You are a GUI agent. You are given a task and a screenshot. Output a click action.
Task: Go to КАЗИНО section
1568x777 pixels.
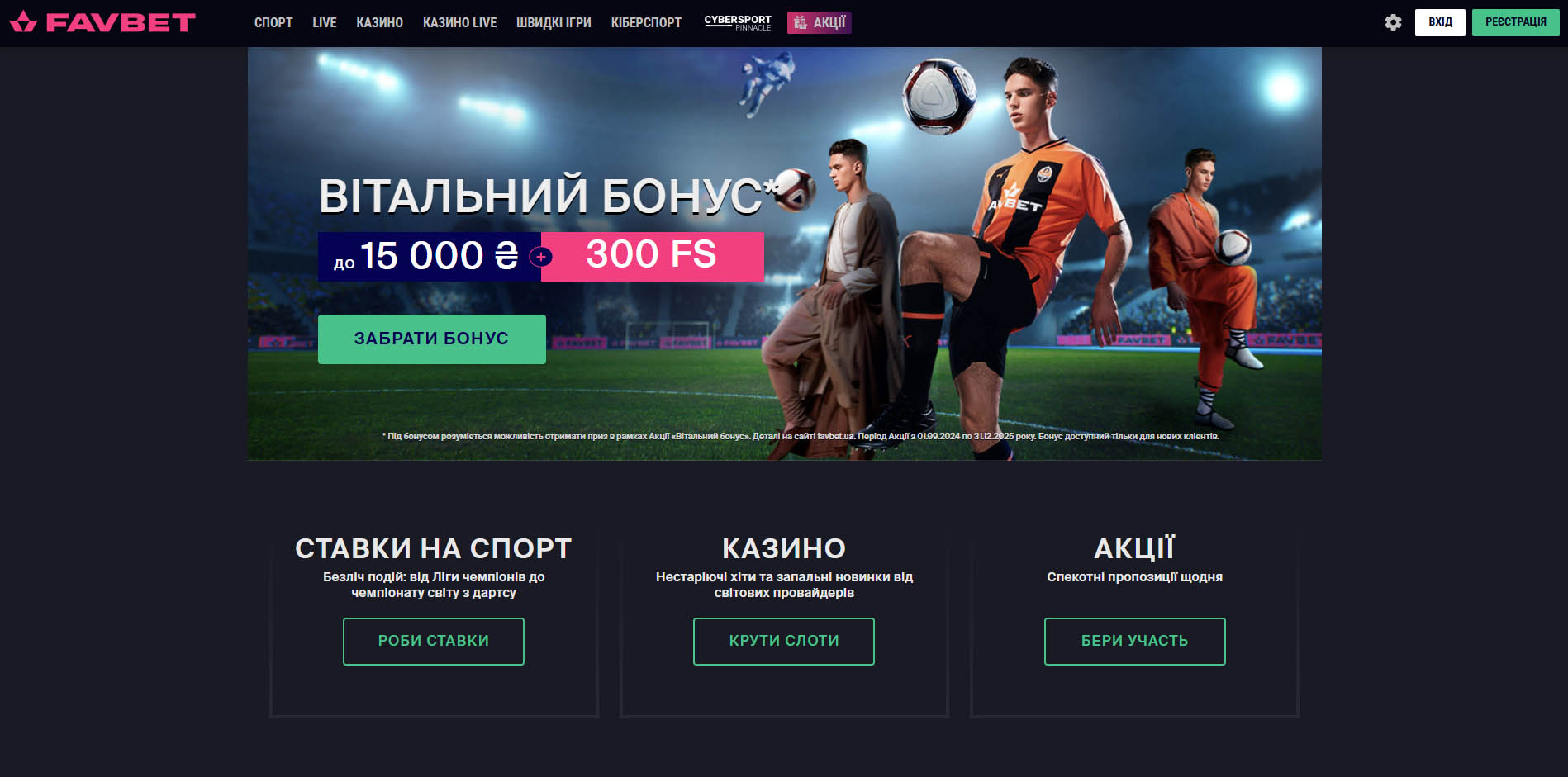click(380, 22)
